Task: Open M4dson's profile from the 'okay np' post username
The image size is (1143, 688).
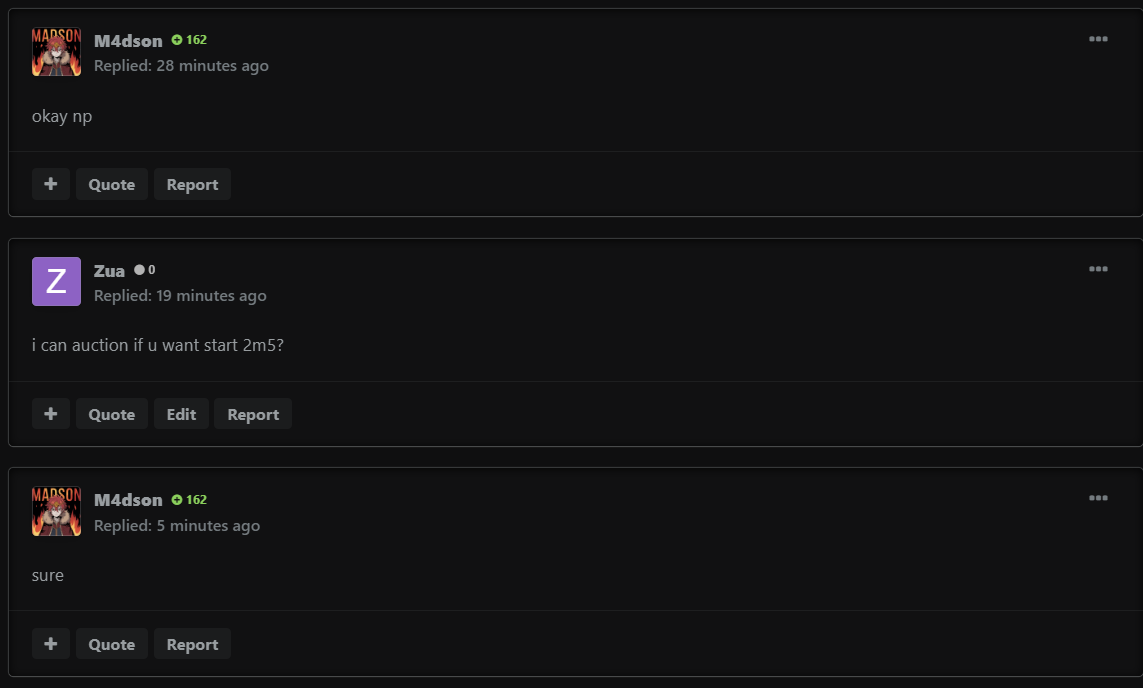Action: (x=128, y=40)
